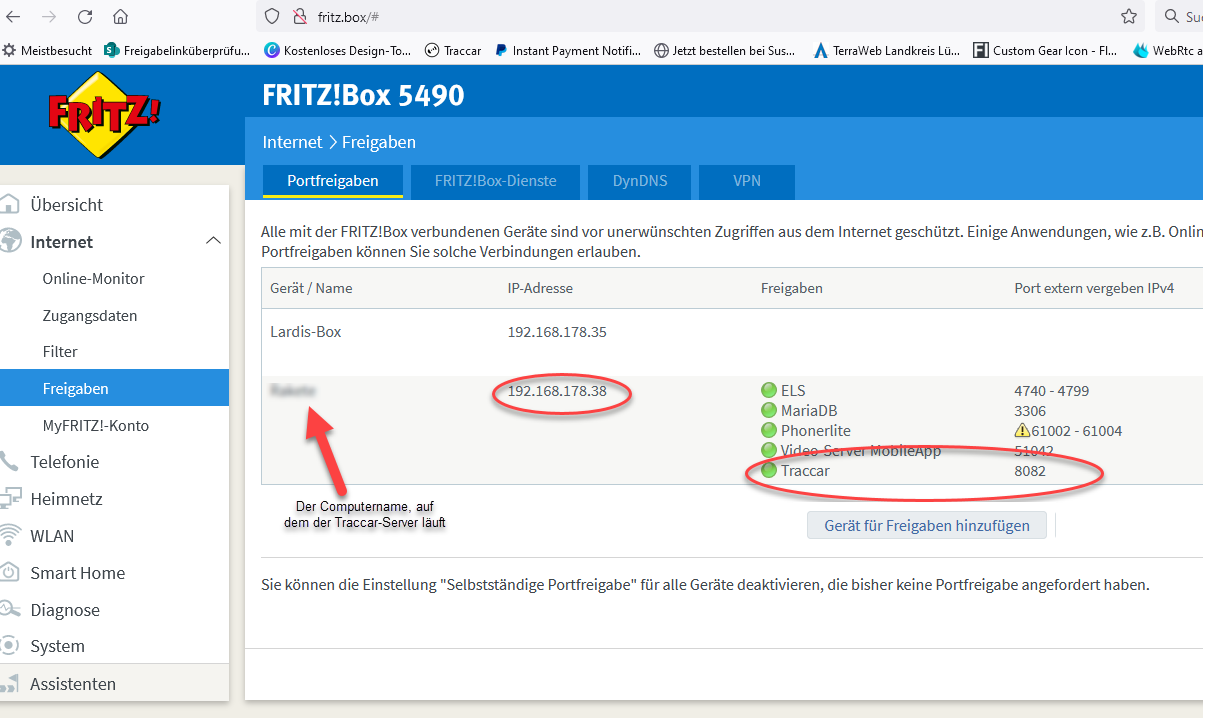Image resolution: width=1205 pixels, height=718 pixels.
Task: Click Gerät für Freigaben hinzufügen button
Action: click(x=926, y=525)
